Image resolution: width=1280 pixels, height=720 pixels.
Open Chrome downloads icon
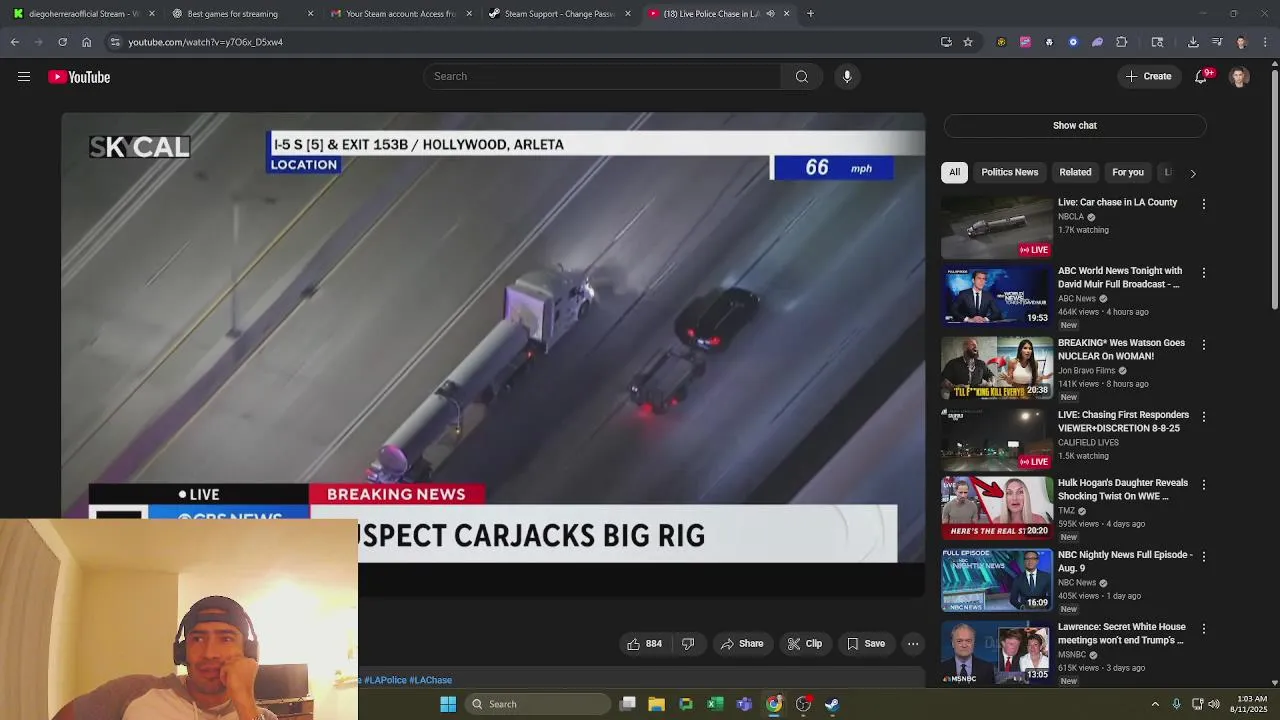click(x=1193, y=42)
